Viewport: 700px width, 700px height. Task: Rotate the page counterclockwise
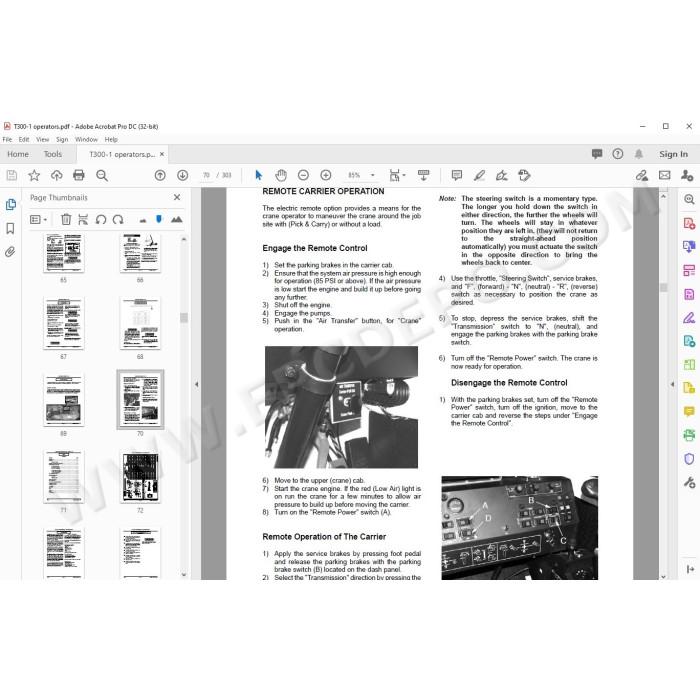pyautogui.click(x=101, y=219)
